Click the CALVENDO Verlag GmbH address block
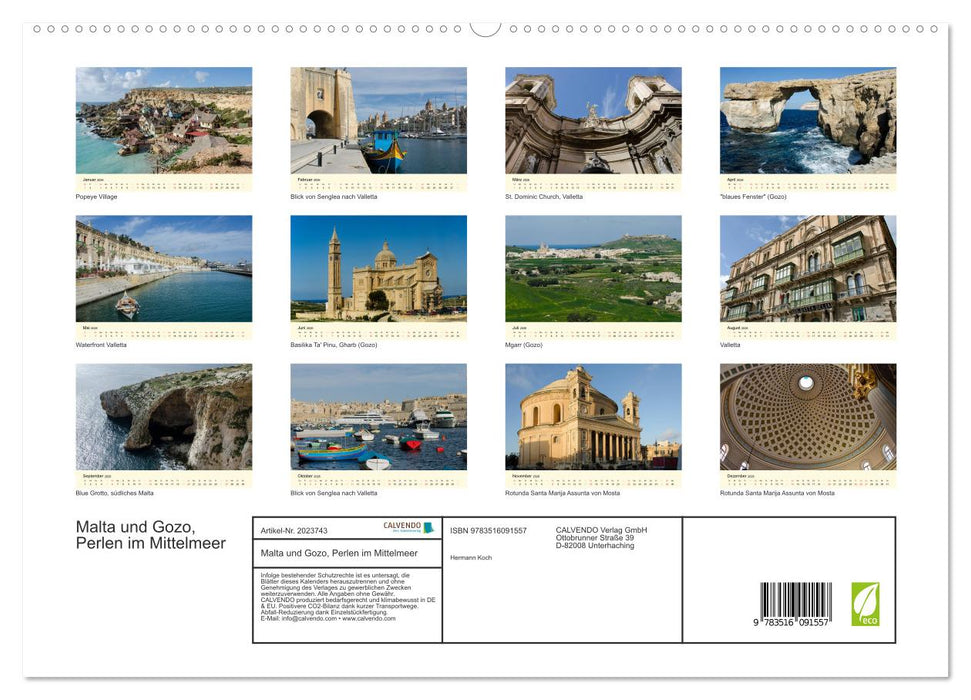This screenshot has width=971, height=700. [600, 537]
